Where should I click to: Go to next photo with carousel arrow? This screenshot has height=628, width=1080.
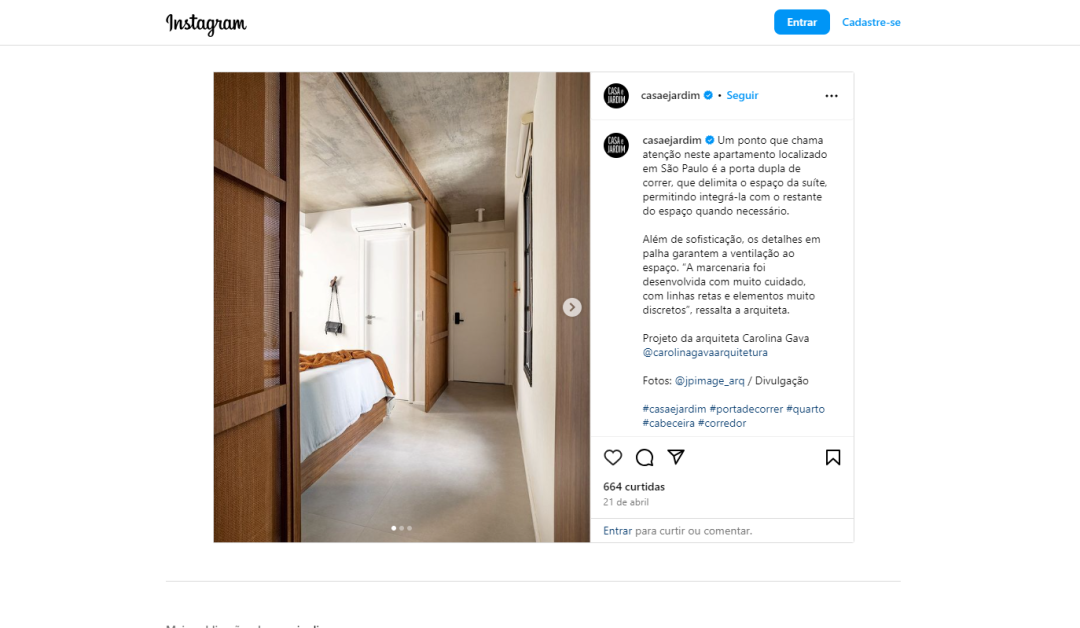[x=572, y=307]
